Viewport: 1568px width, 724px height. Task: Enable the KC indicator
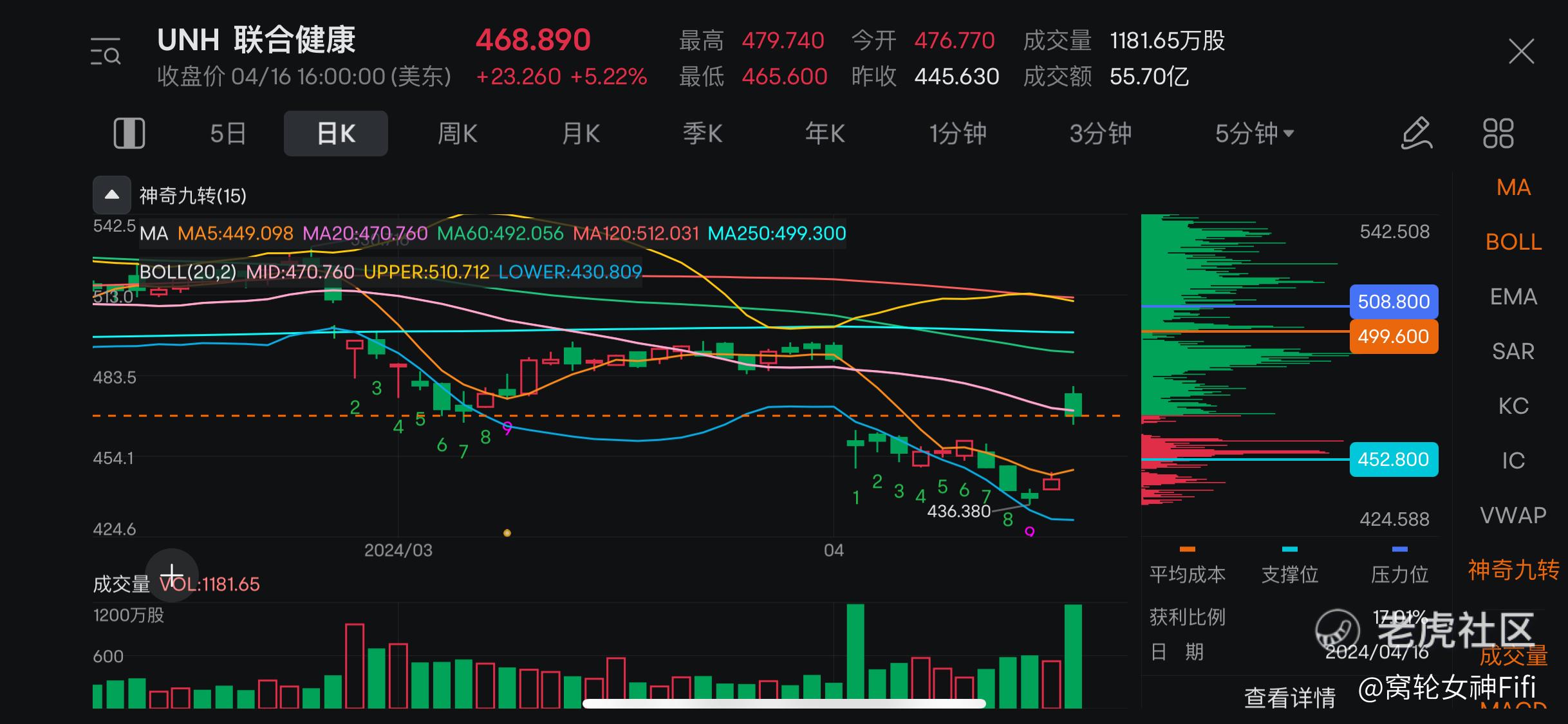pyautogui.click(x=1513, y=406)
